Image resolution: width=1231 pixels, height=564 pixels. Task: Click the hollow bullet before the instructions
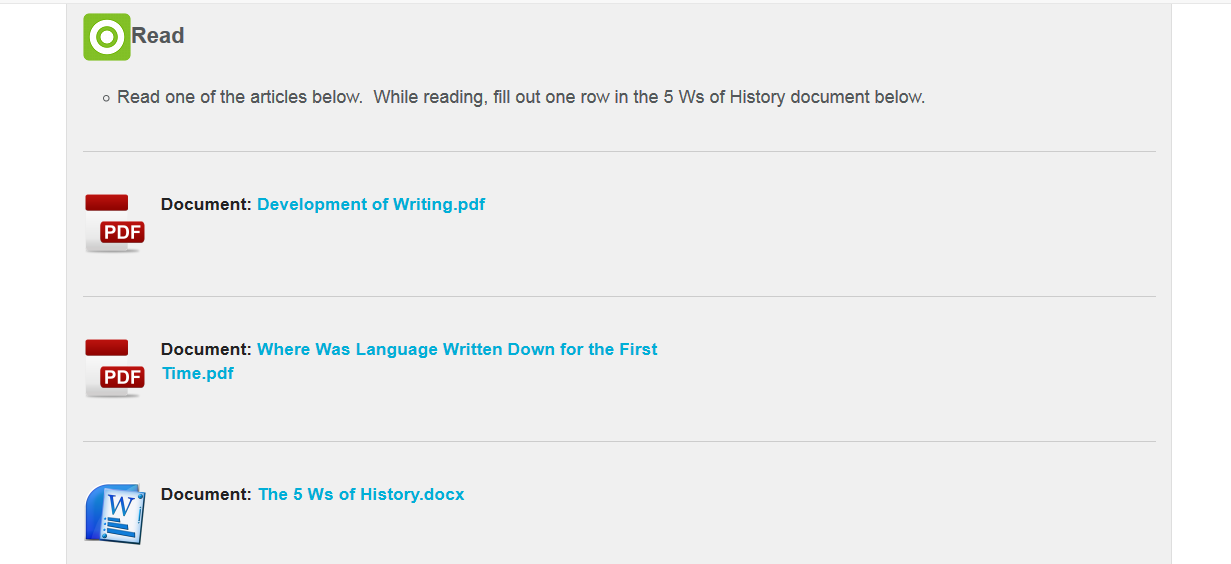tap(106, 98)
